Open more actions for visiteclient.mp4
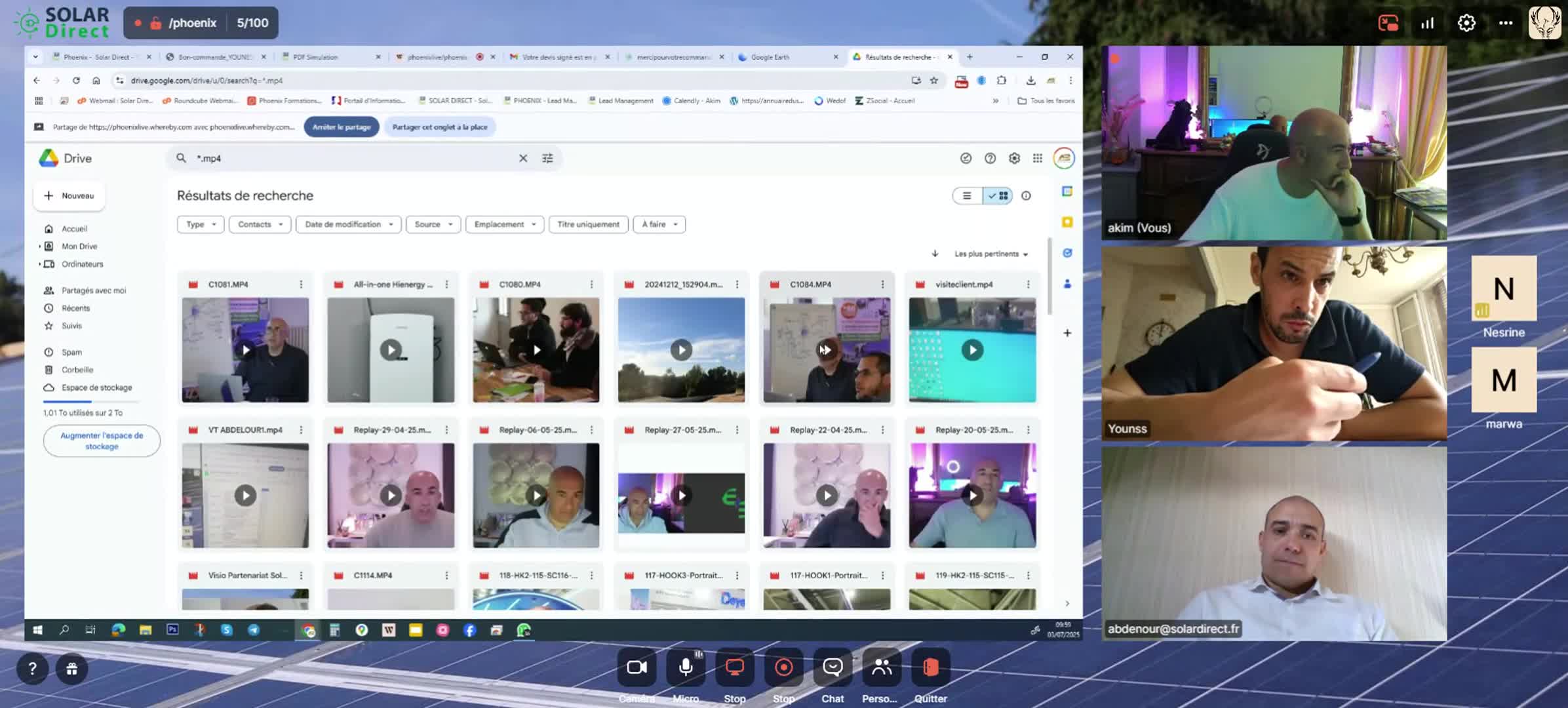This screenshot has height=708, width=1568. click(1028, 285)
